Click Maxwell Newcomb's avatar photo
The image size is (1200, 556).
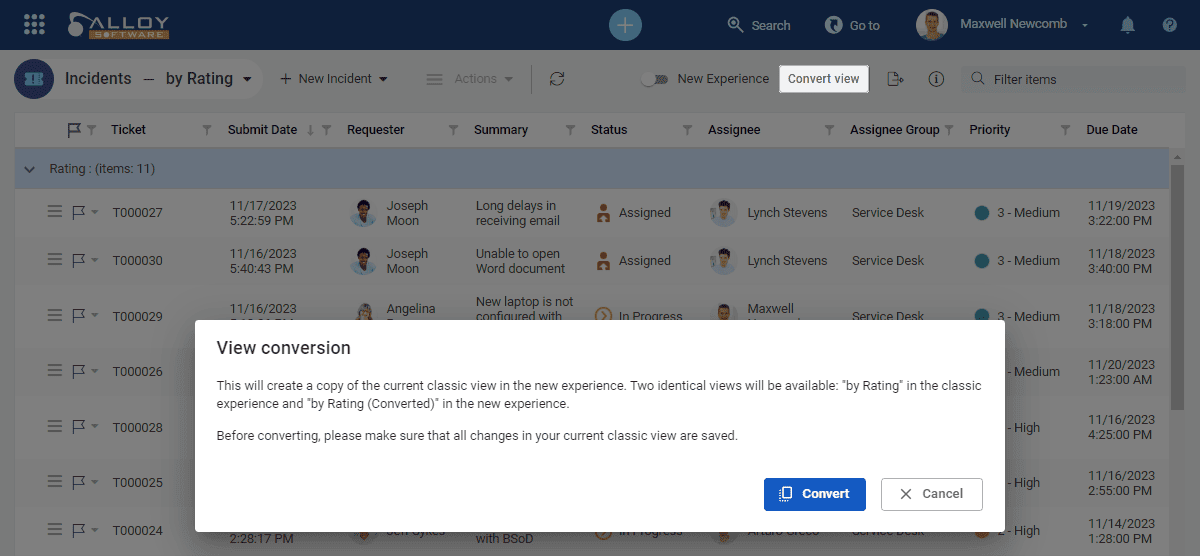[932, 25]
